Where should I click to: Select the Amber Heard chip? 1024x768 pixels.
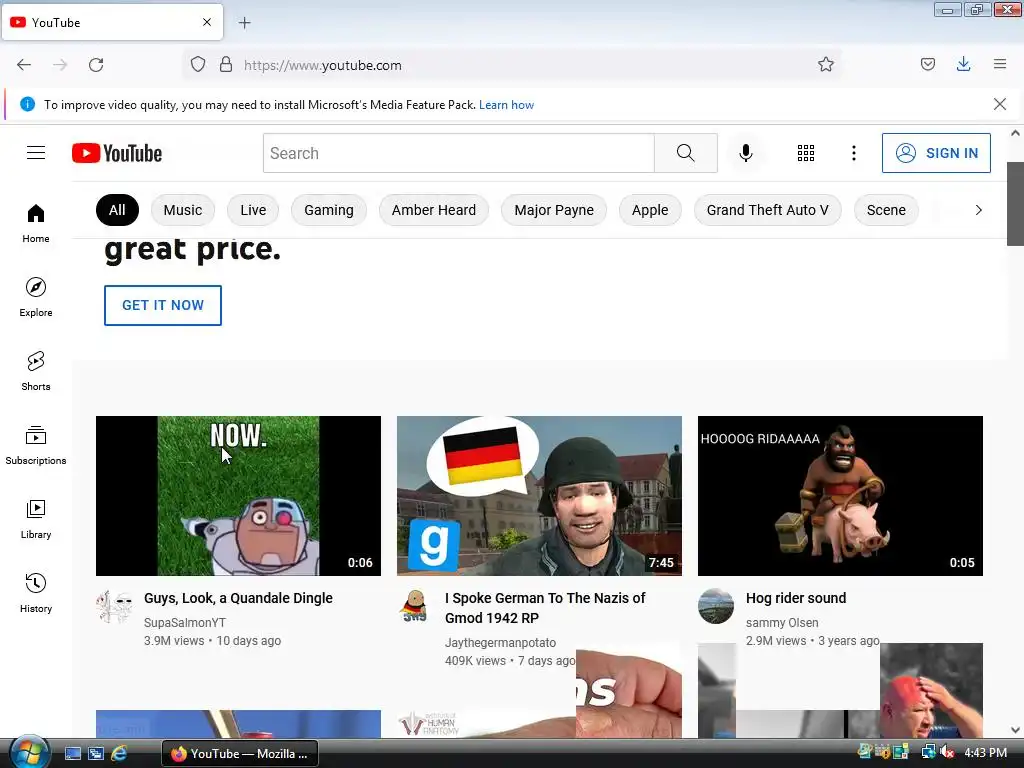434,210
